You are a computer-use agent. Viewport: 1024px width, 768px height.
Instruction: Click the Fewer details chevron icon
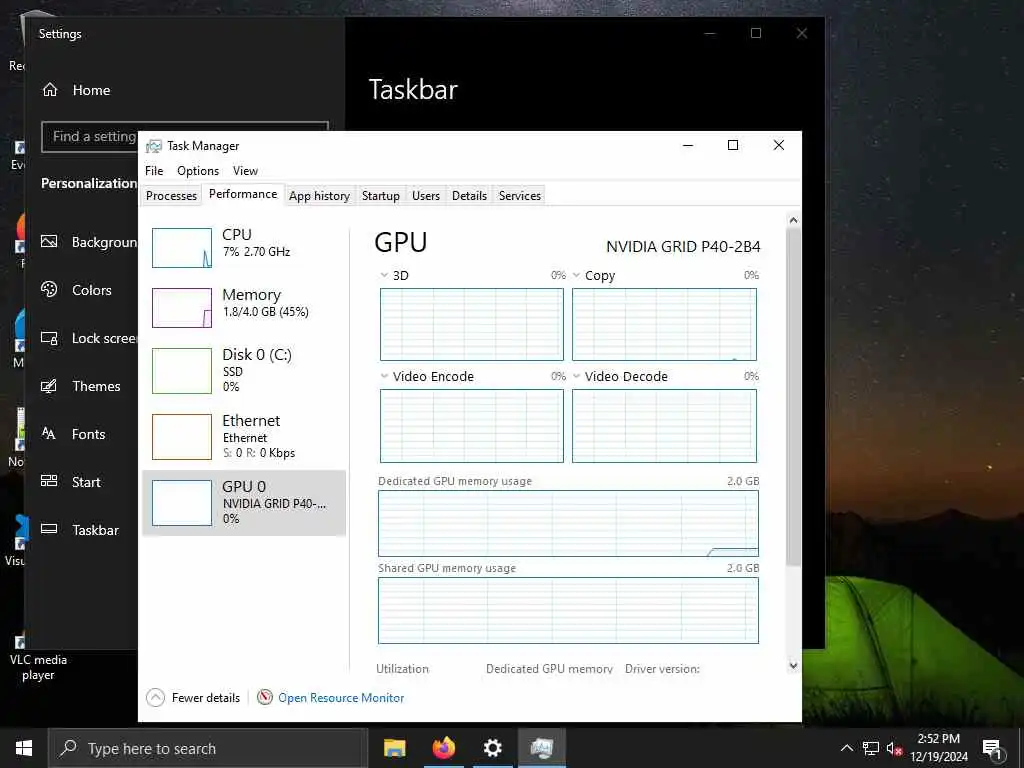(155, 697)
